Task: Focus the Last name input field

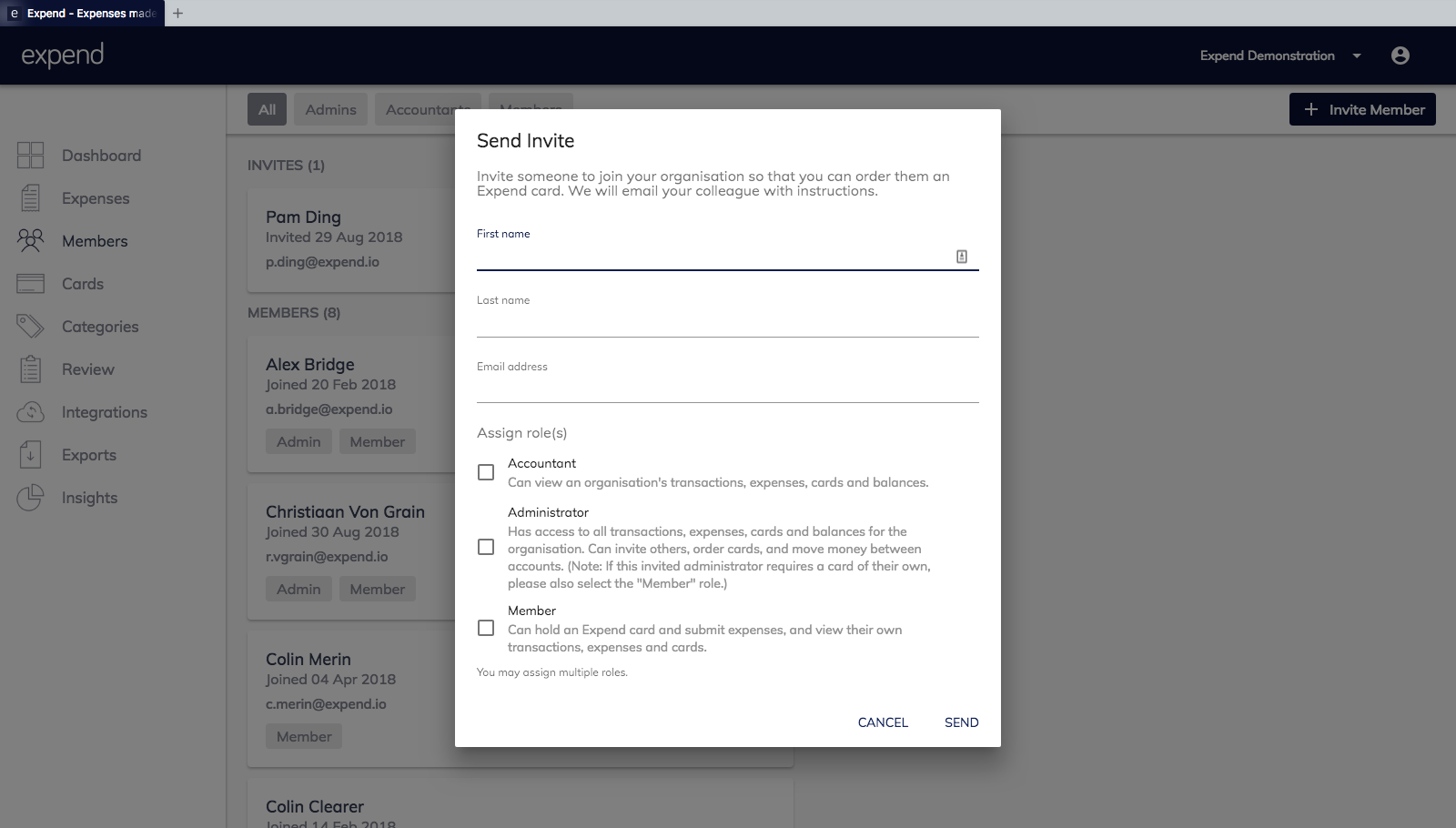Action: (x=728, y=323)
